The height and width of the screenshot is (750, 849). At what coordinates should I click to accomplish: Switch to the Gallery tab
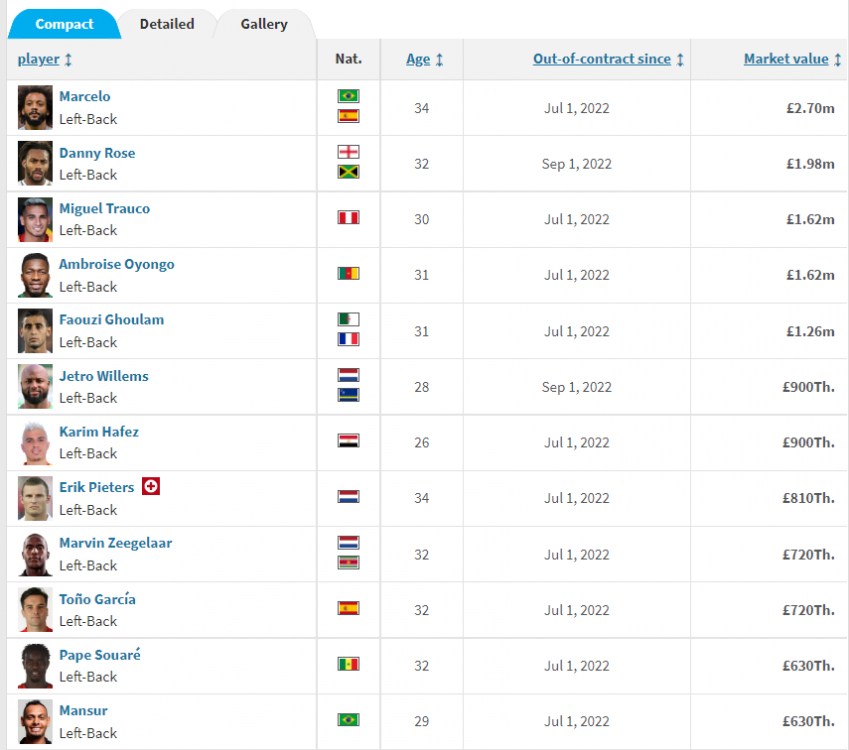(x=264, y=24)
